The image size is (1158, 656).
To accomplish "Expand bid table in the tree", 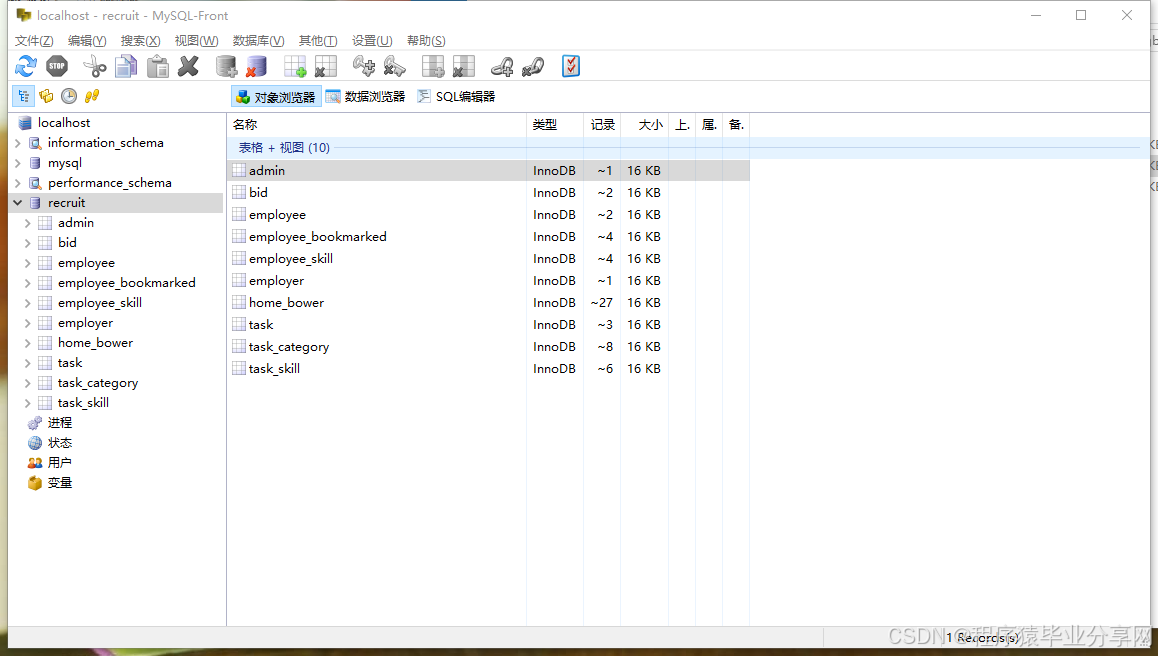I will 27,242.
